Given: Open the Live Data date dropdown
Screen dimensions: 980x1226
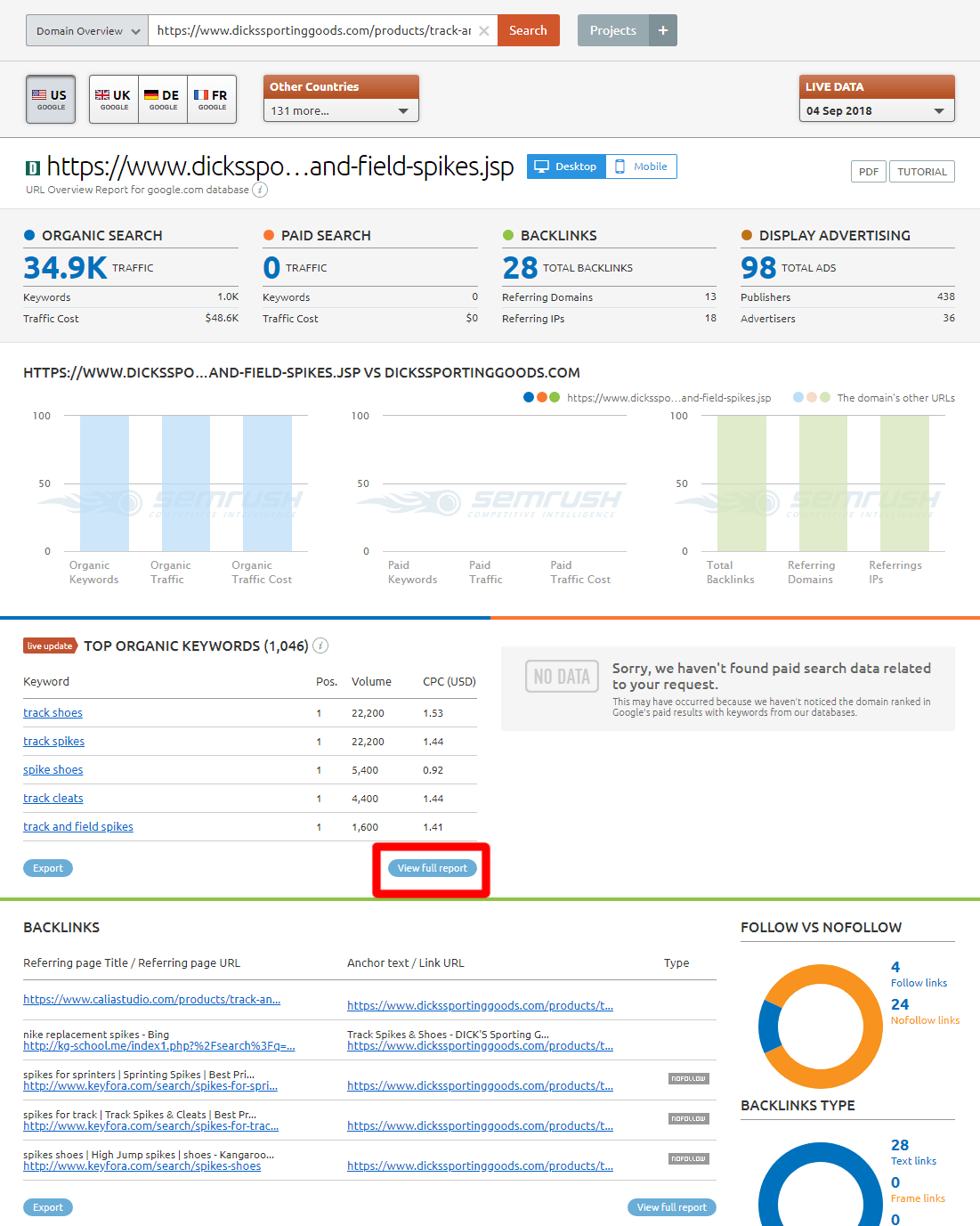Looking at the screenshot, I should click(x=877, y=110).
